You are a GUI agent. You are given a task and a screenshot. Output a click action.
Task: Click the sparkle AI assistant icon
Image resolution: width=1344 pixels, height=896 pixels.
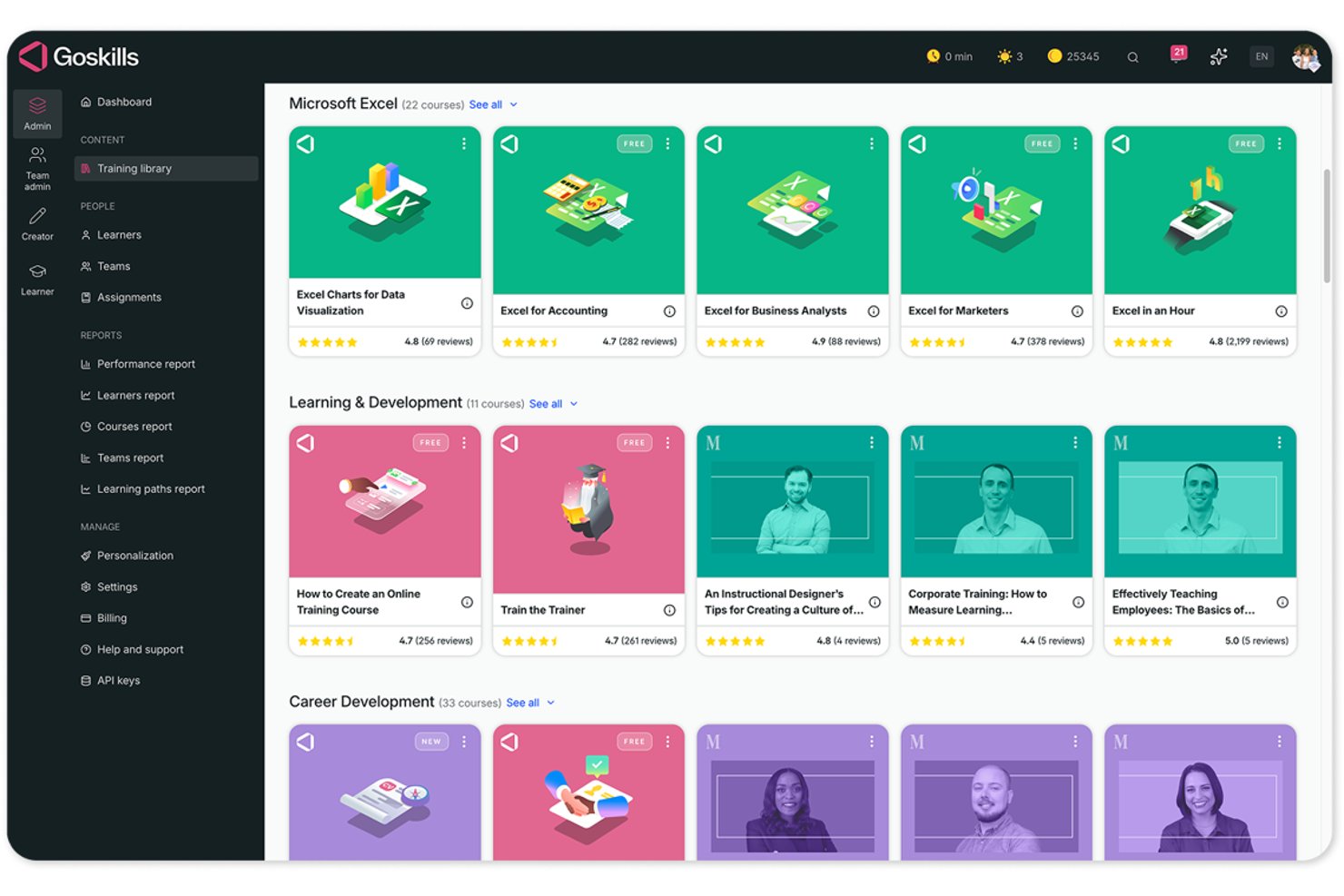click(1219, 57)
